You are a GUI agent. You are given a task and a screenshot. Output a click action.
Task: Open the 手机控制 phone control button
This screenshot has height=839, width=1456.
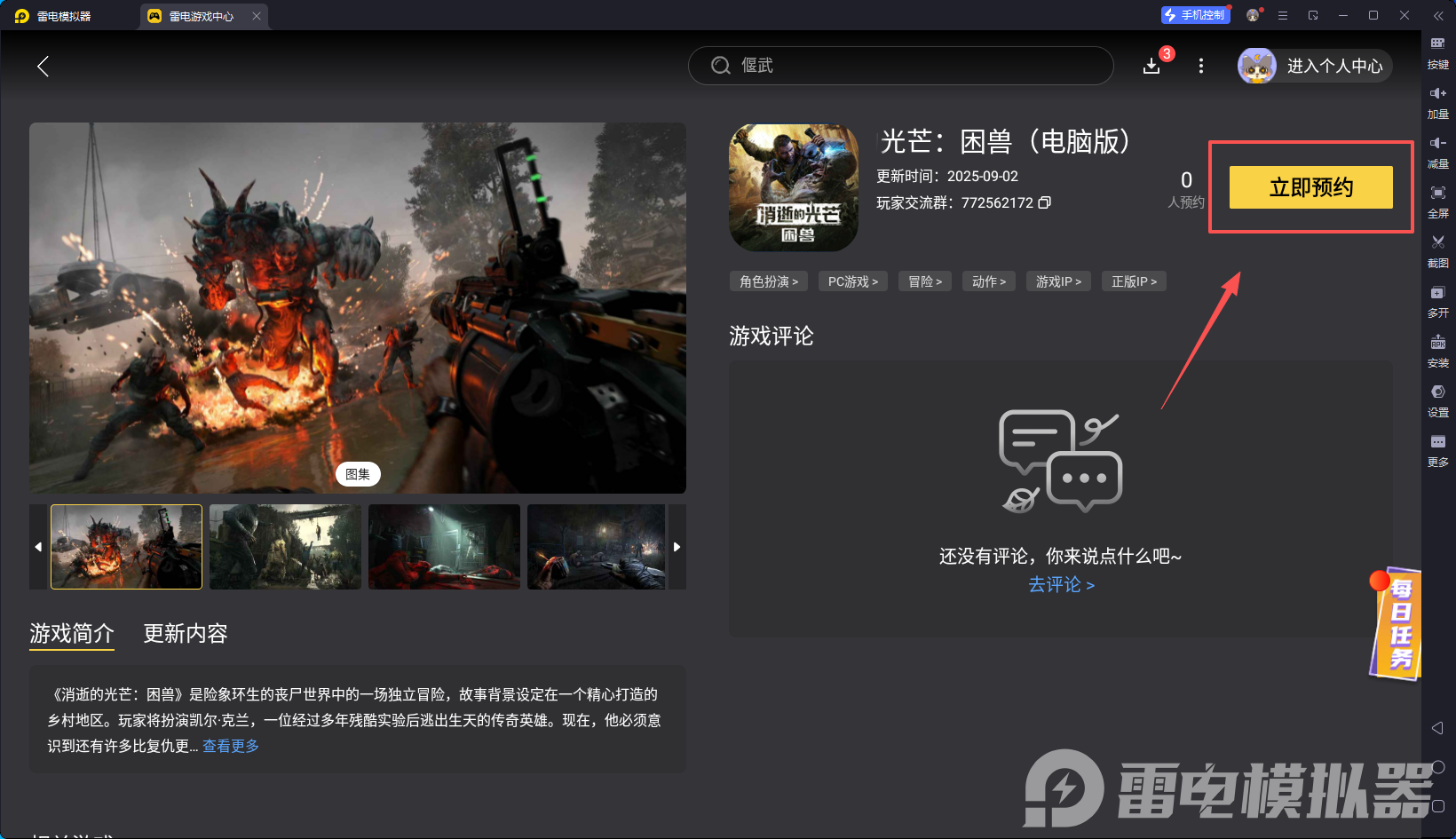1195,15
